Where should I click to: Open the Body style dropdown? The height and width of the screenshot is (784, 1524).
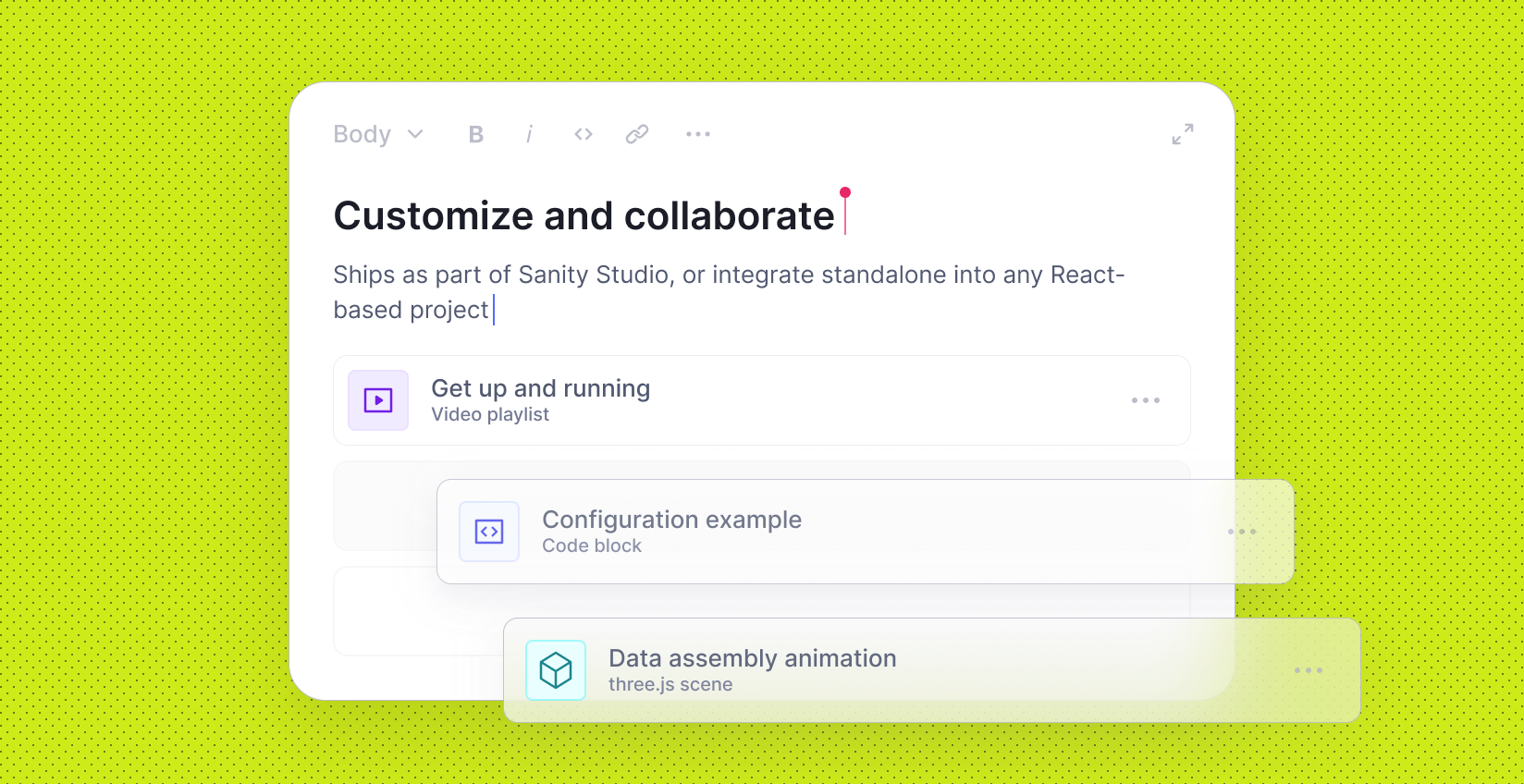pyautogui.click(x=378, y=134)
